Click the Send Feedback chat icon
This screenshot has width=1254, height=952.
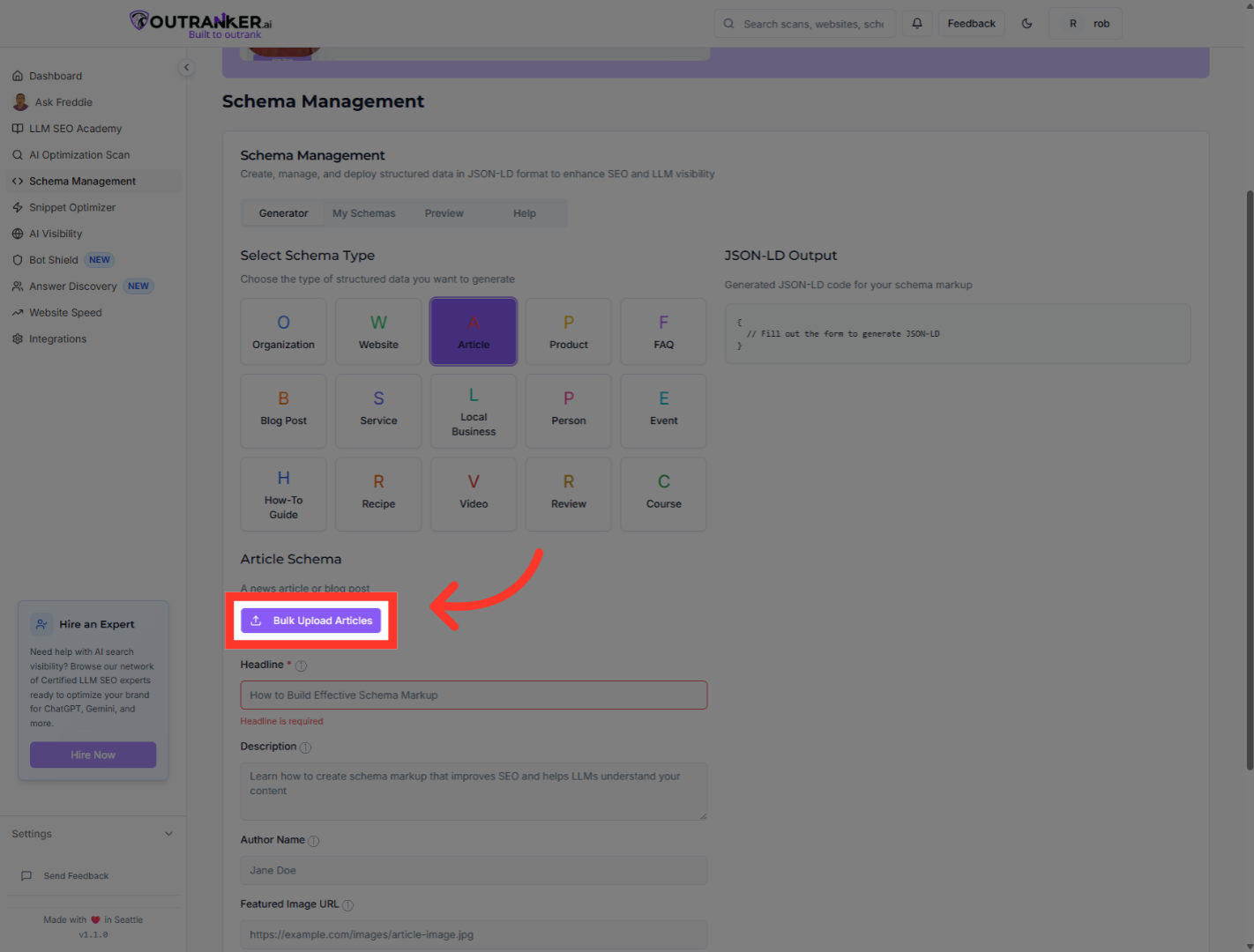coord(26,876)
